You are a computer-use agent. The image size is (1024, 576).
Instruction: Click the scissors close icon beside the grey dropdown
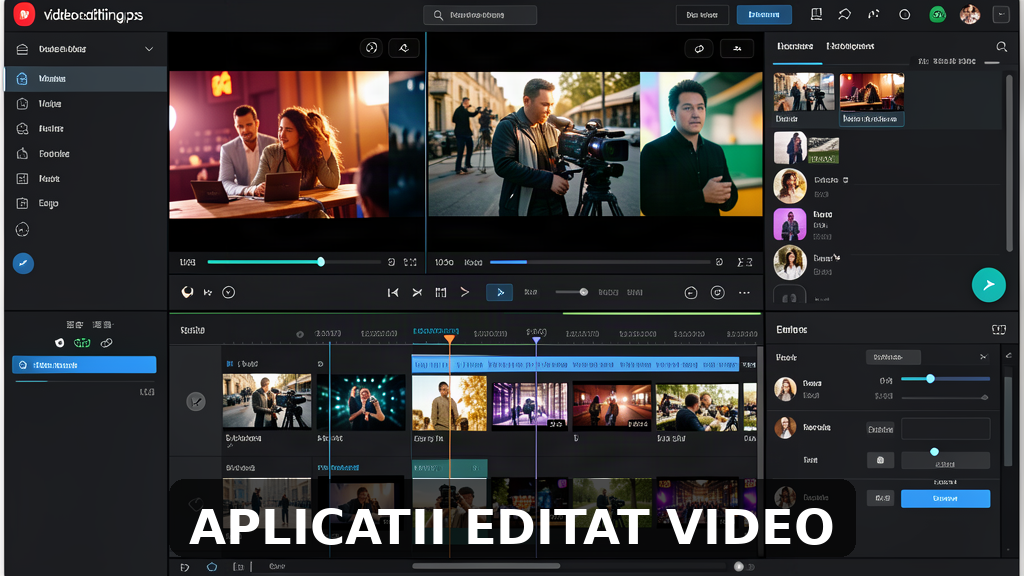[x=984, y=357]
